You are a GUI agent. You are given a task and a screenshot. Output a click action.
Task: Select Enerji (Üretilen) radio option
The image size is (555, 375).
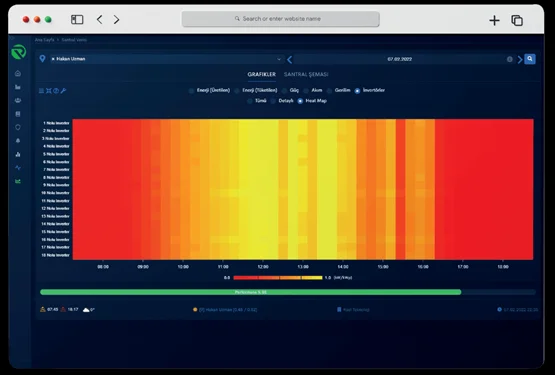tap(191, 91)
